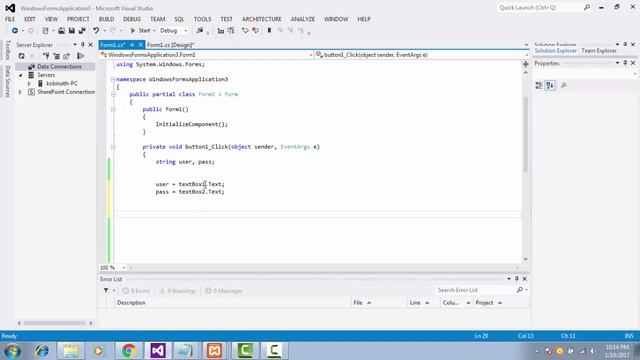Click the Navigate Backward toolbar icon
This screenshot has width=640, height=360.
[x=15, y=31]
